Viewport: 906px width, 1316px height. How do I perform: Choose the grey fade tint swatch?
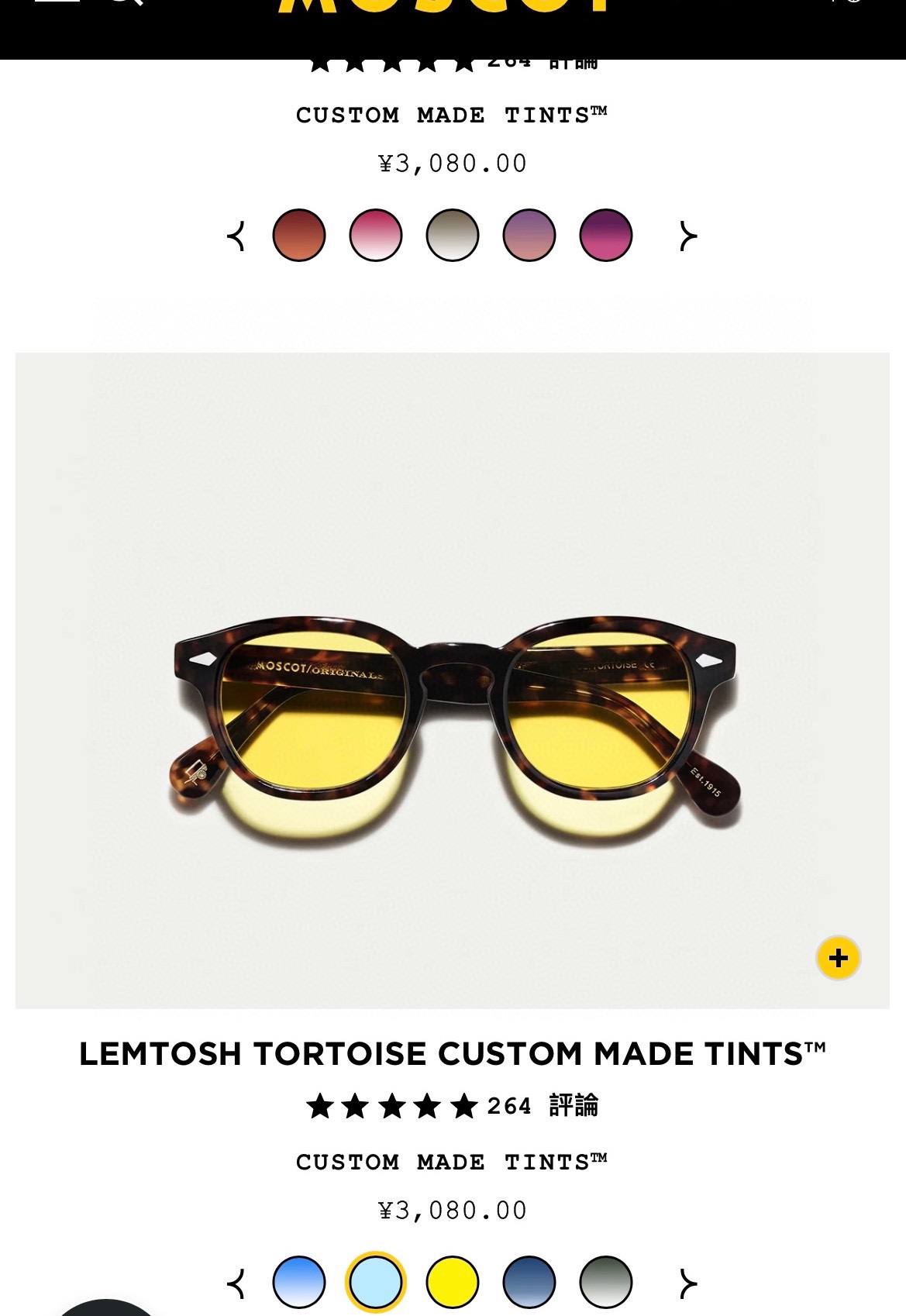[x=453, y=235]
